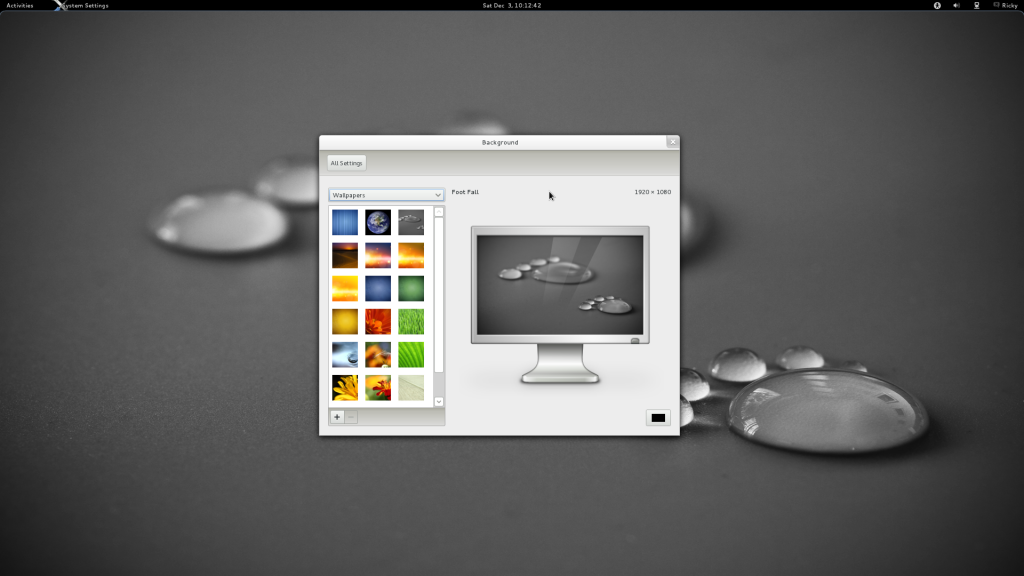This screenshot has width=1024, height=576.
Task: Open the universal access icon in top bar
Action: (937, 5)
